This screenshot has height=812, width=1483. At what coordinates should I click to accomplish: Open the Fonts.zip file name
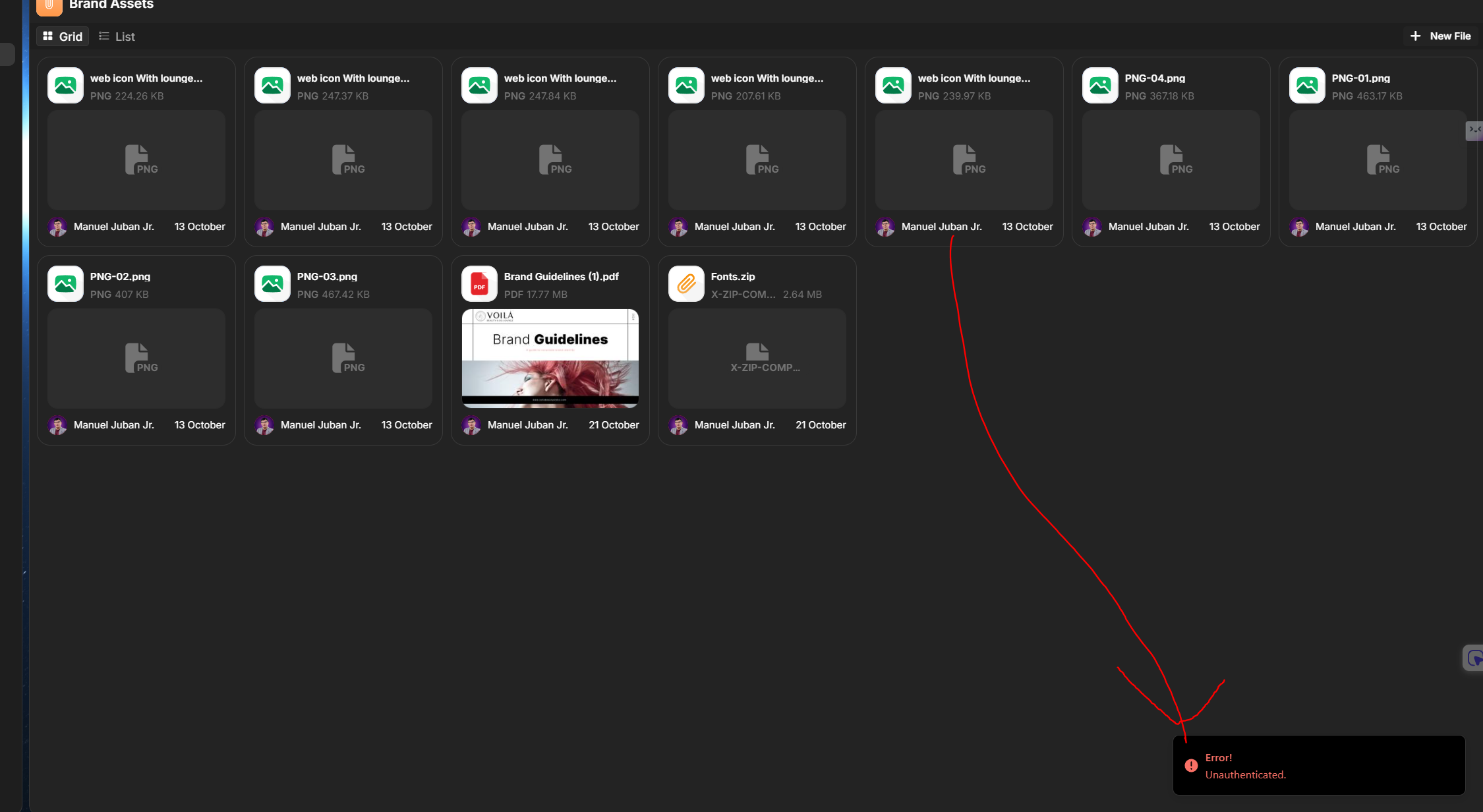click(732, 277)
